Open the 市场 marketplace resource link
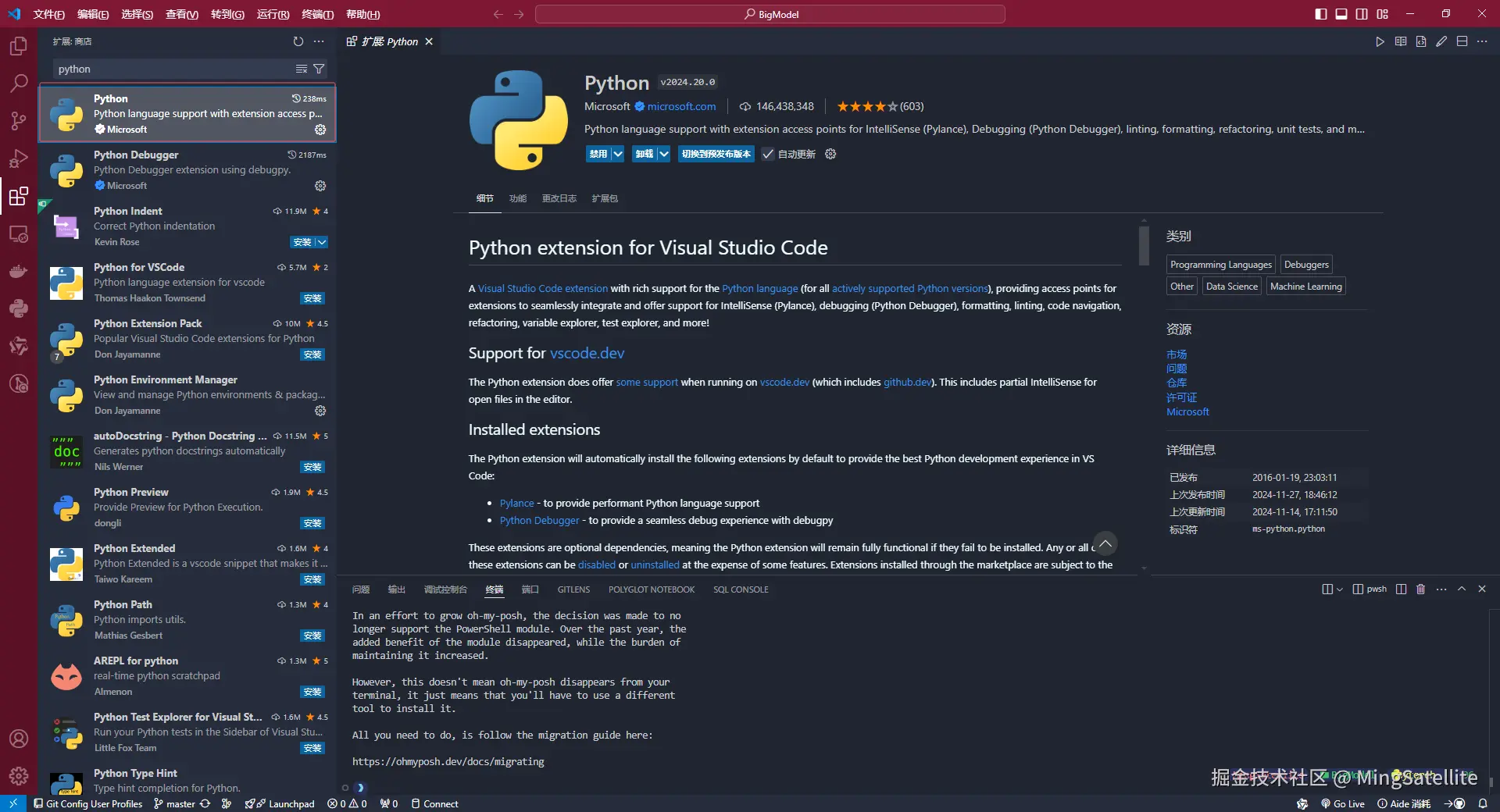Image resolution: width=1500 pixels, height=812 pixels. click(x=1177, y=354)
